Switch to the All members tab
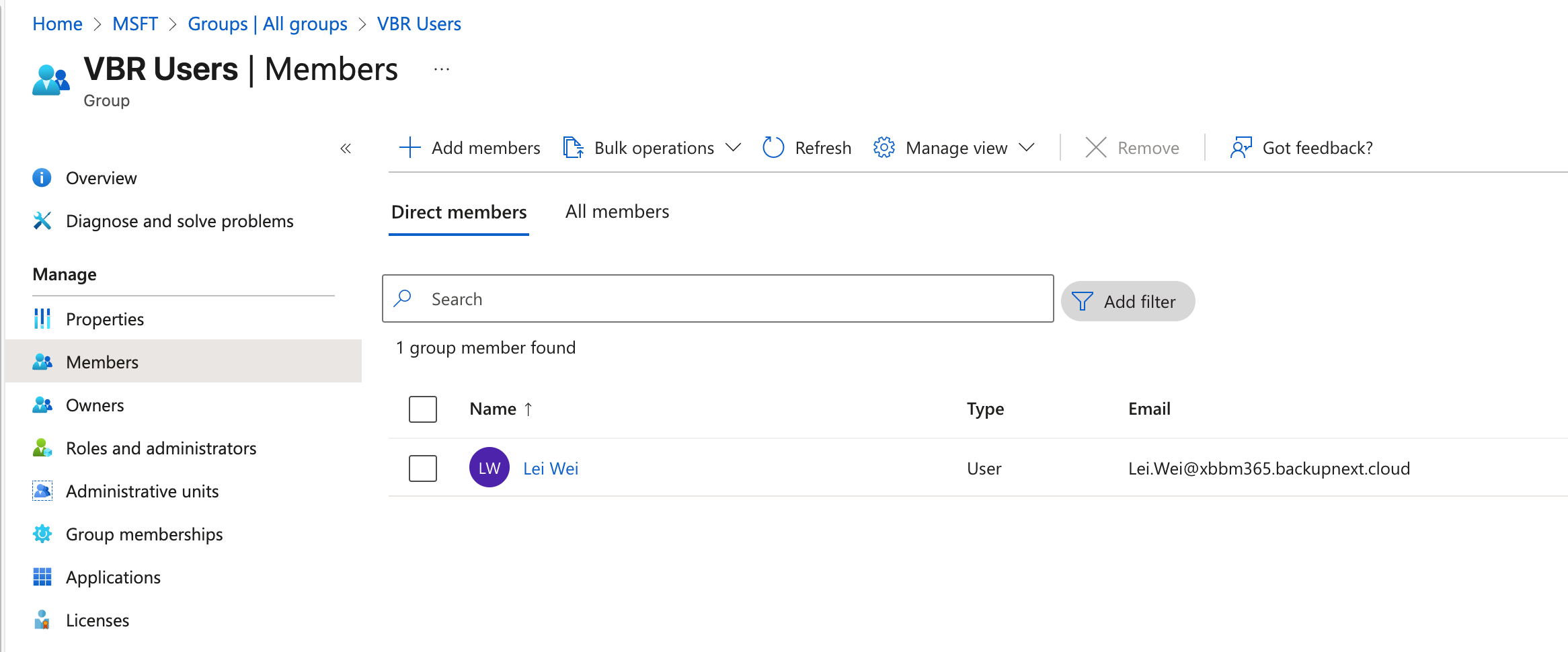This screenshot has height=652, width=1568. [x=617, y=212]
